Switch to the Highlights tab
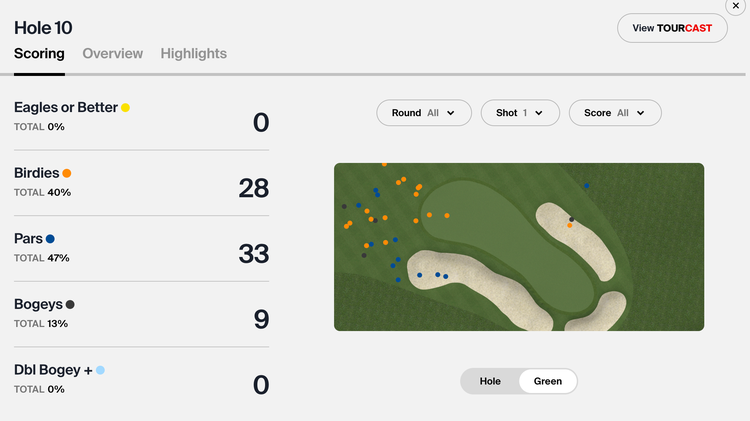The height and width of the screenshot is (421, 750). tap(193, 54)
